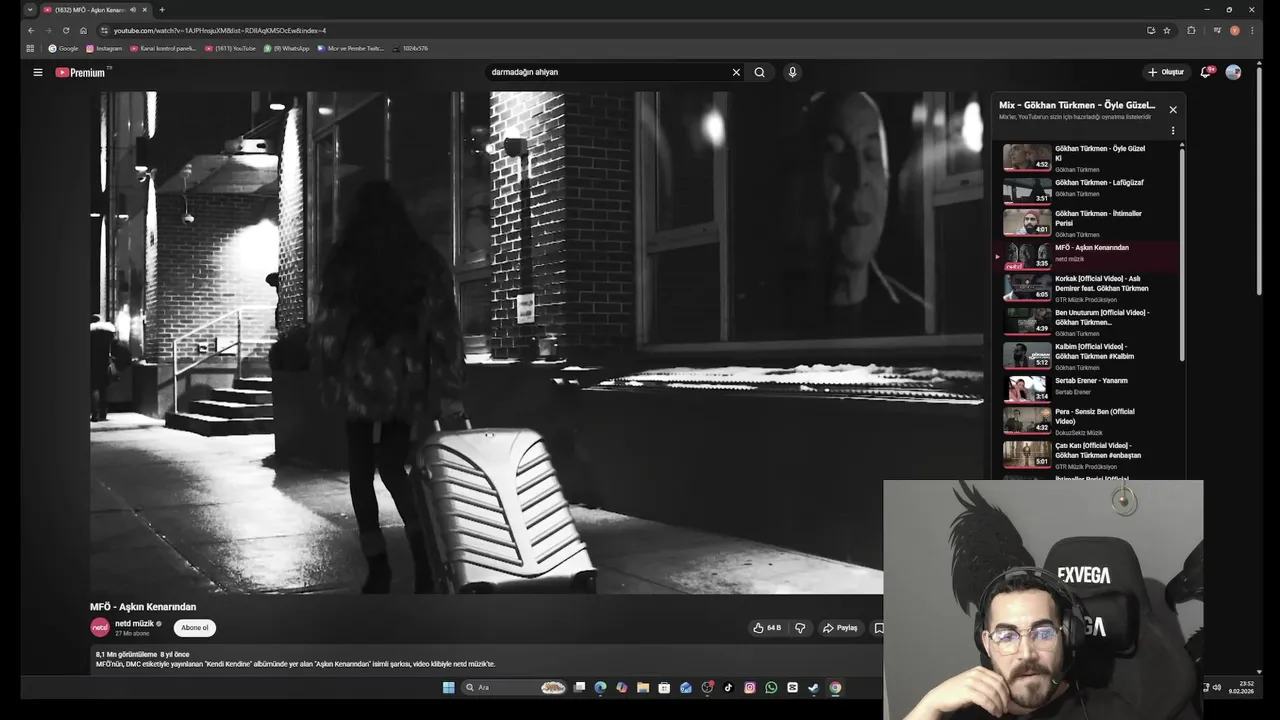Close the Mix playlist panel
Viewport: 1280px width, 720px height.
(x=1173, y=110)
